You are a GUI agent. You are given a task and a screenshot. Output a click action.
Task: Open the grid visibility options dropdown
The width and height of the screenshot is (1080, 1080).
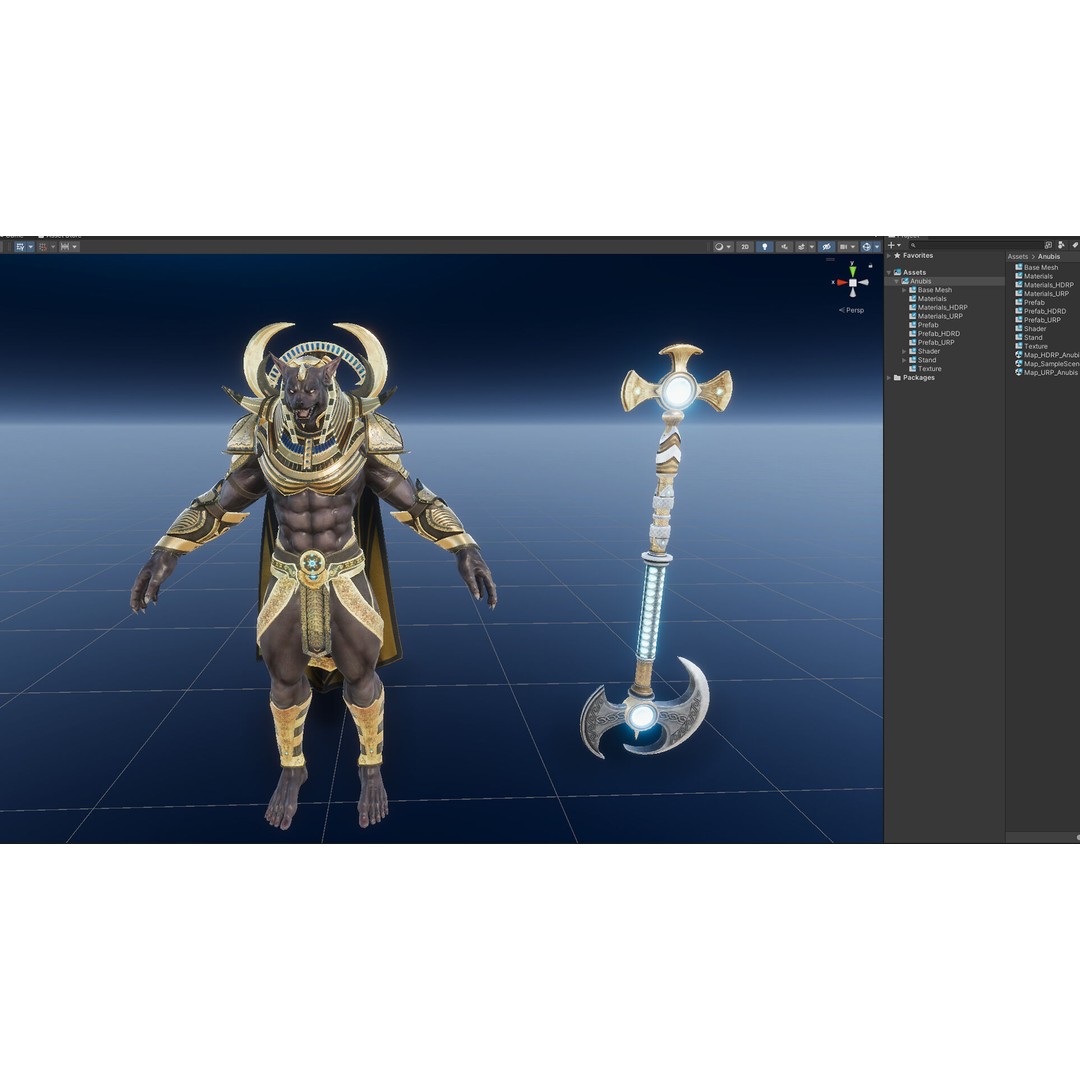30,247
